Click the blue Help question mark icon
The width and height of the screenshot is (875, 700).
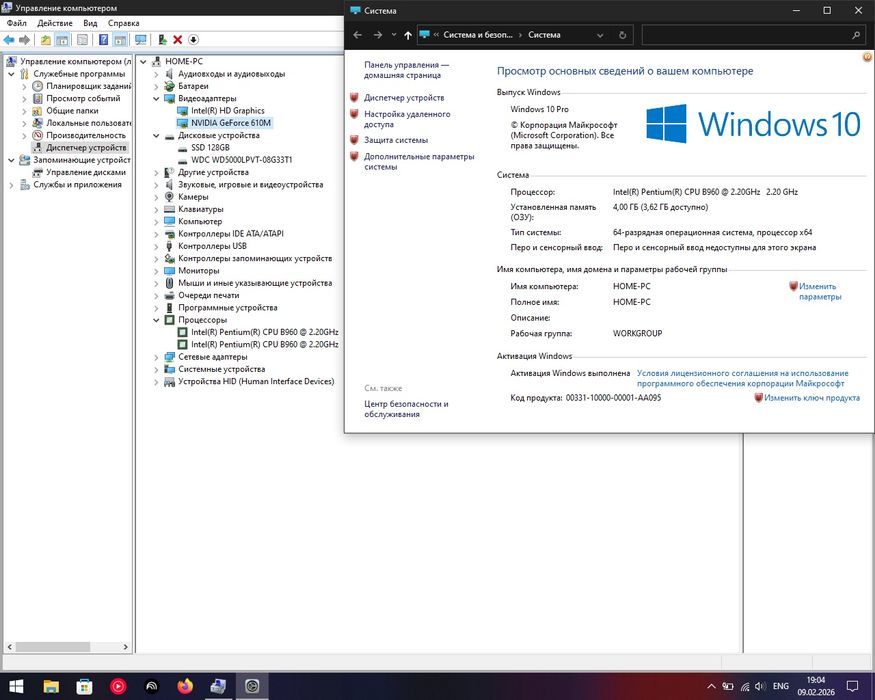pyautogui.click(x=103, y=40)
